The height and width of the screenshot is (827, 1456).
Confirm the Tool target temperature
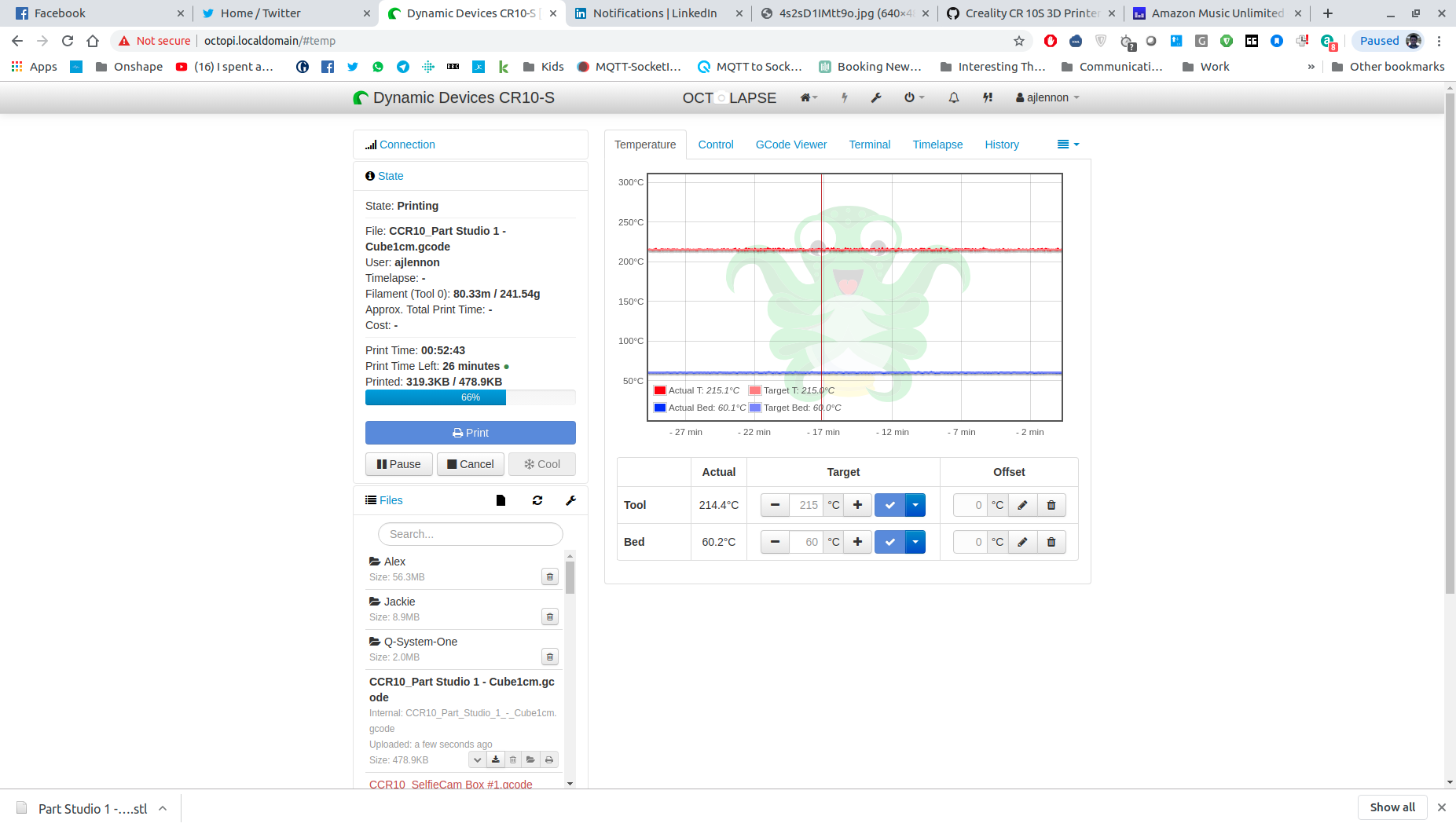(890, 505)
